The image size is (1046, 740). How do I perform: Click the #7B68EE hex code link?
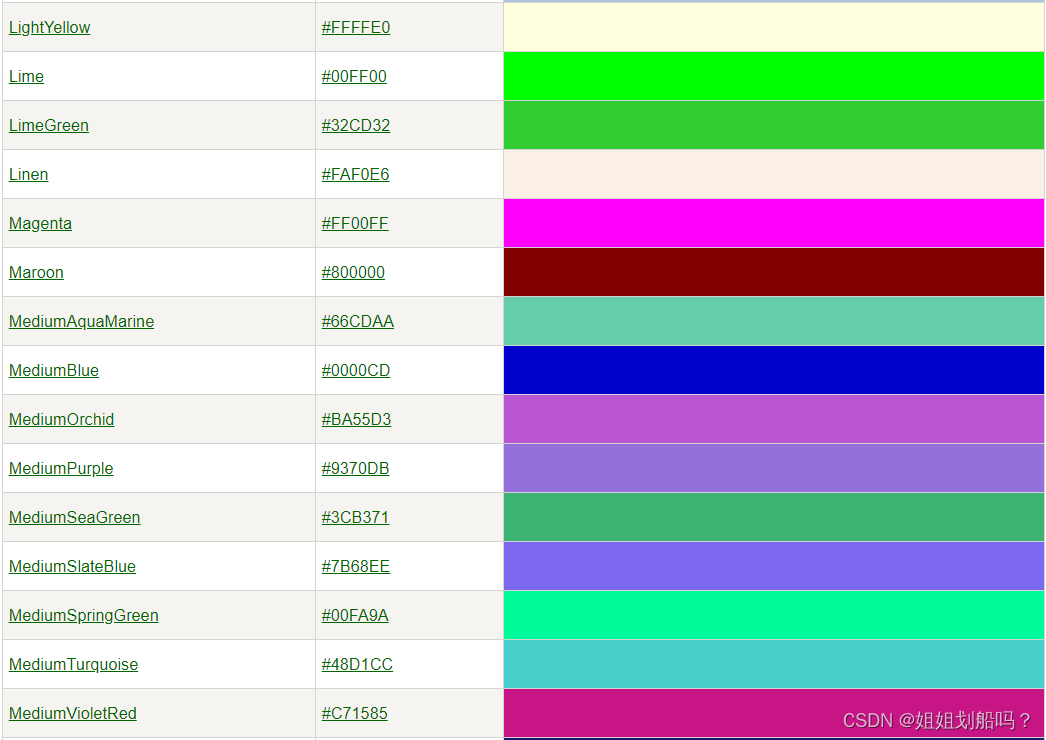(x=356, y=567)
